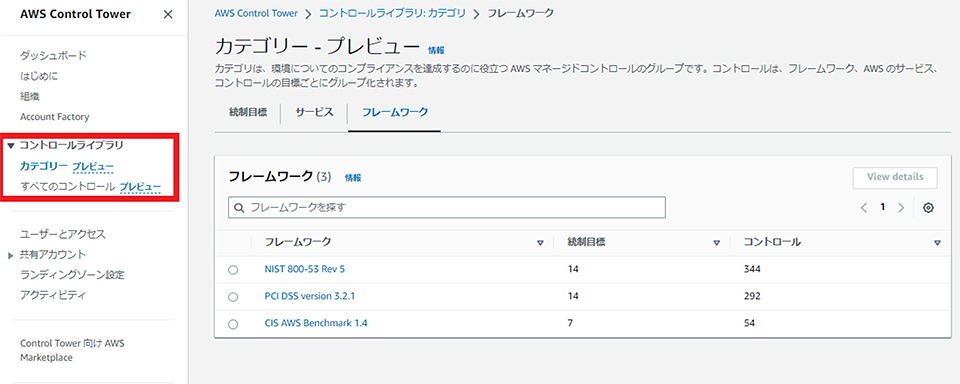Screen dimensions: 960x384
Task: Open ダッシュボード in sidebar
Action: [x=53, y=55]
